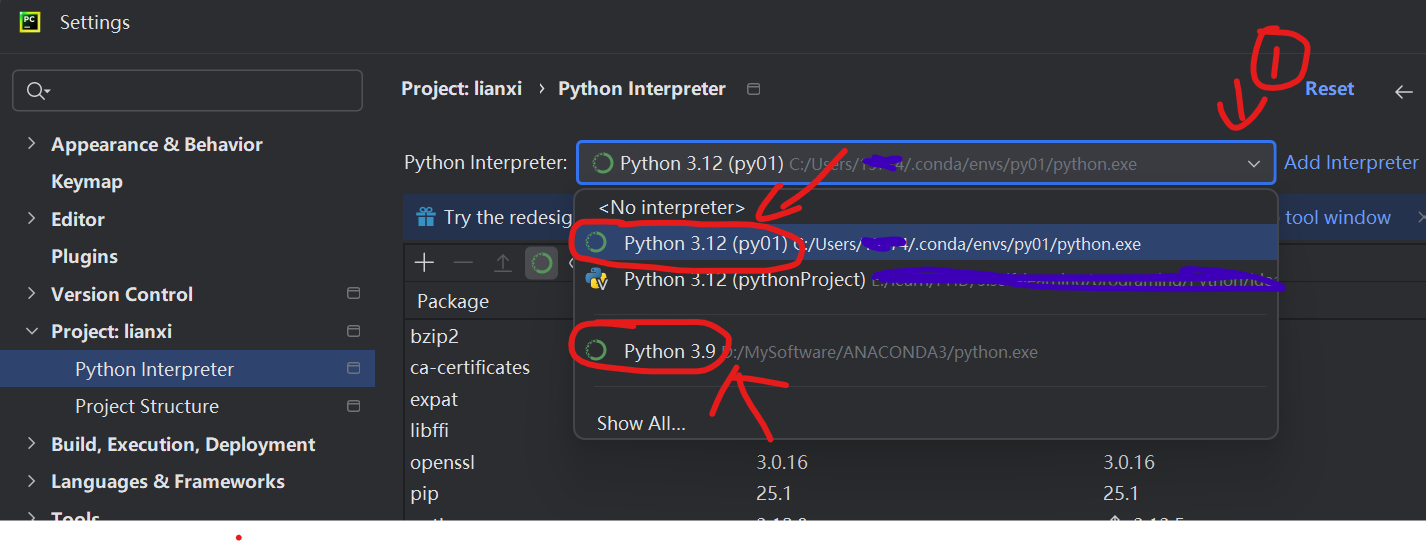
Task: Click the icon on the Python Interpreter tree row
Action: pos(353,369)
